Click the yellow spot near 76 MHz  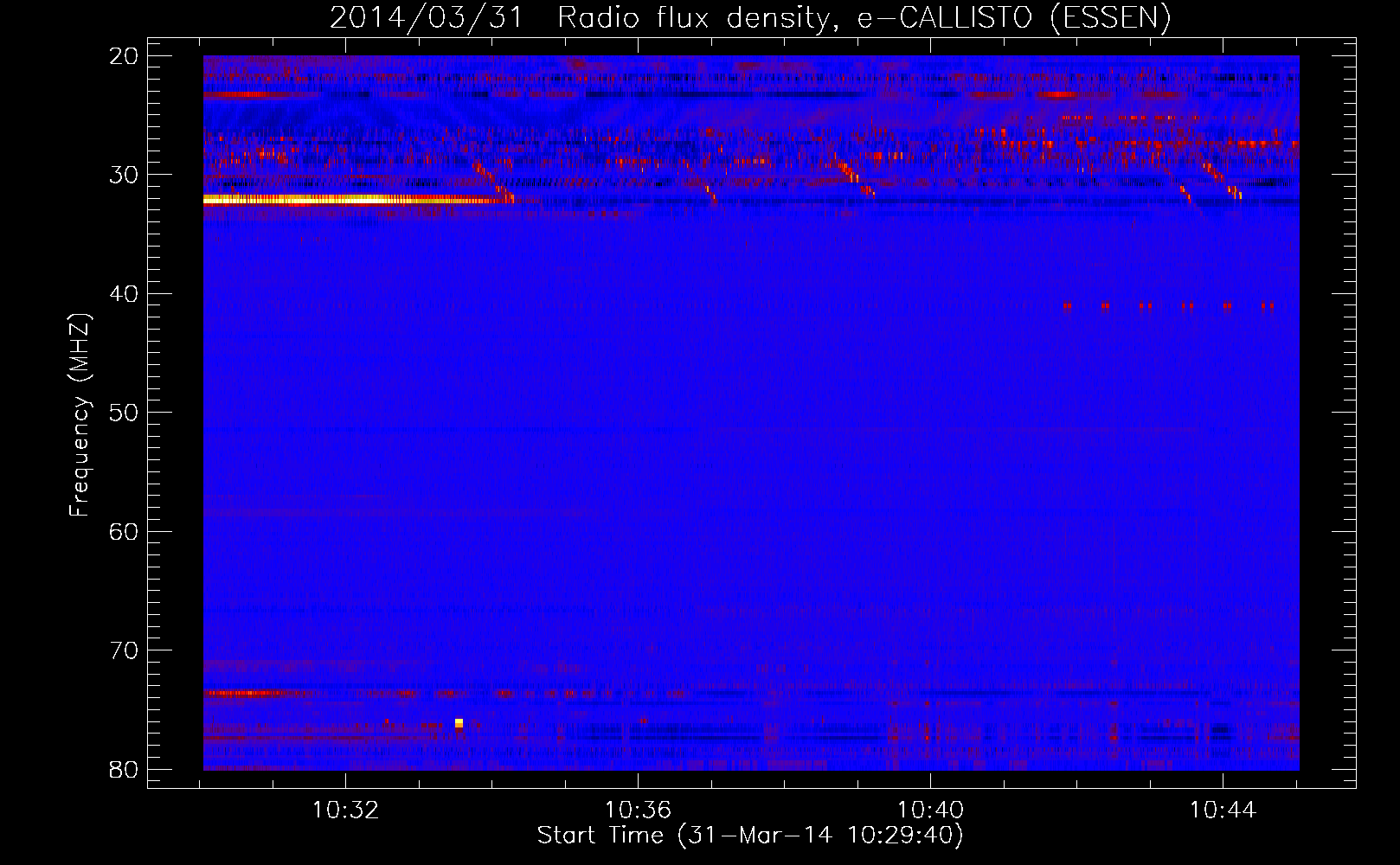(459, 723)
